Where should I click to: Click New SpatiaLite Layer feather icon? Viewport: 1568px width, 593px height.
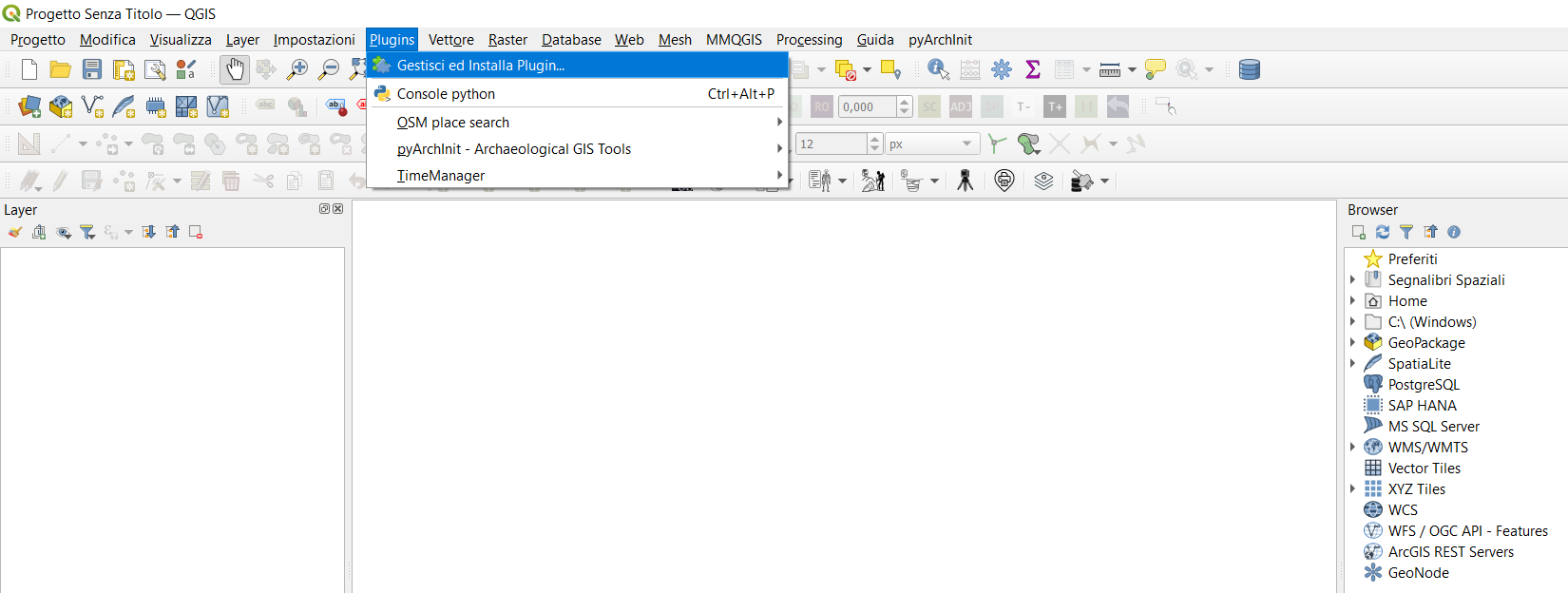point(124,106)
